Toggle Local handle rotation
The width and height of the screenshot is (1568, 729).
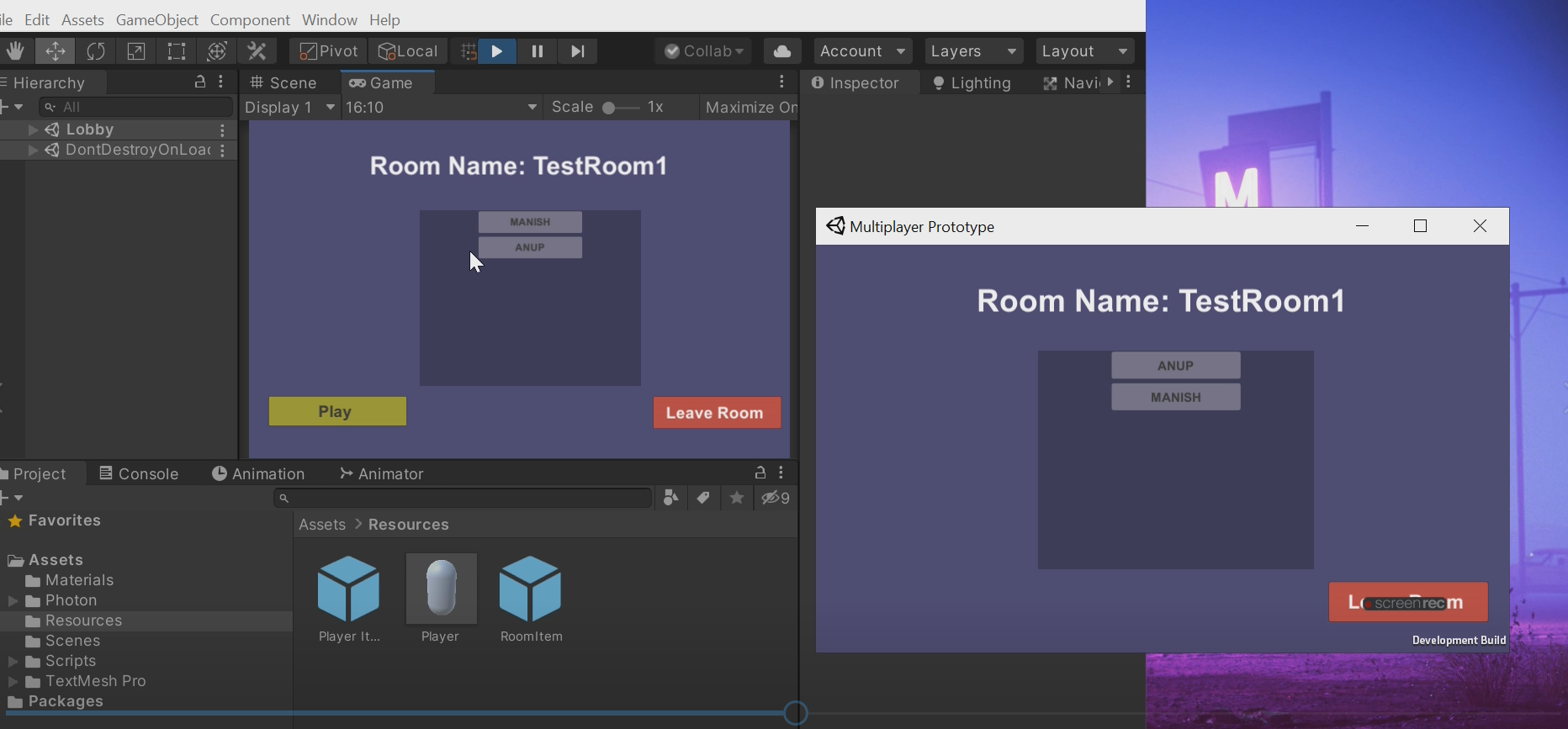tap(408, 51)
